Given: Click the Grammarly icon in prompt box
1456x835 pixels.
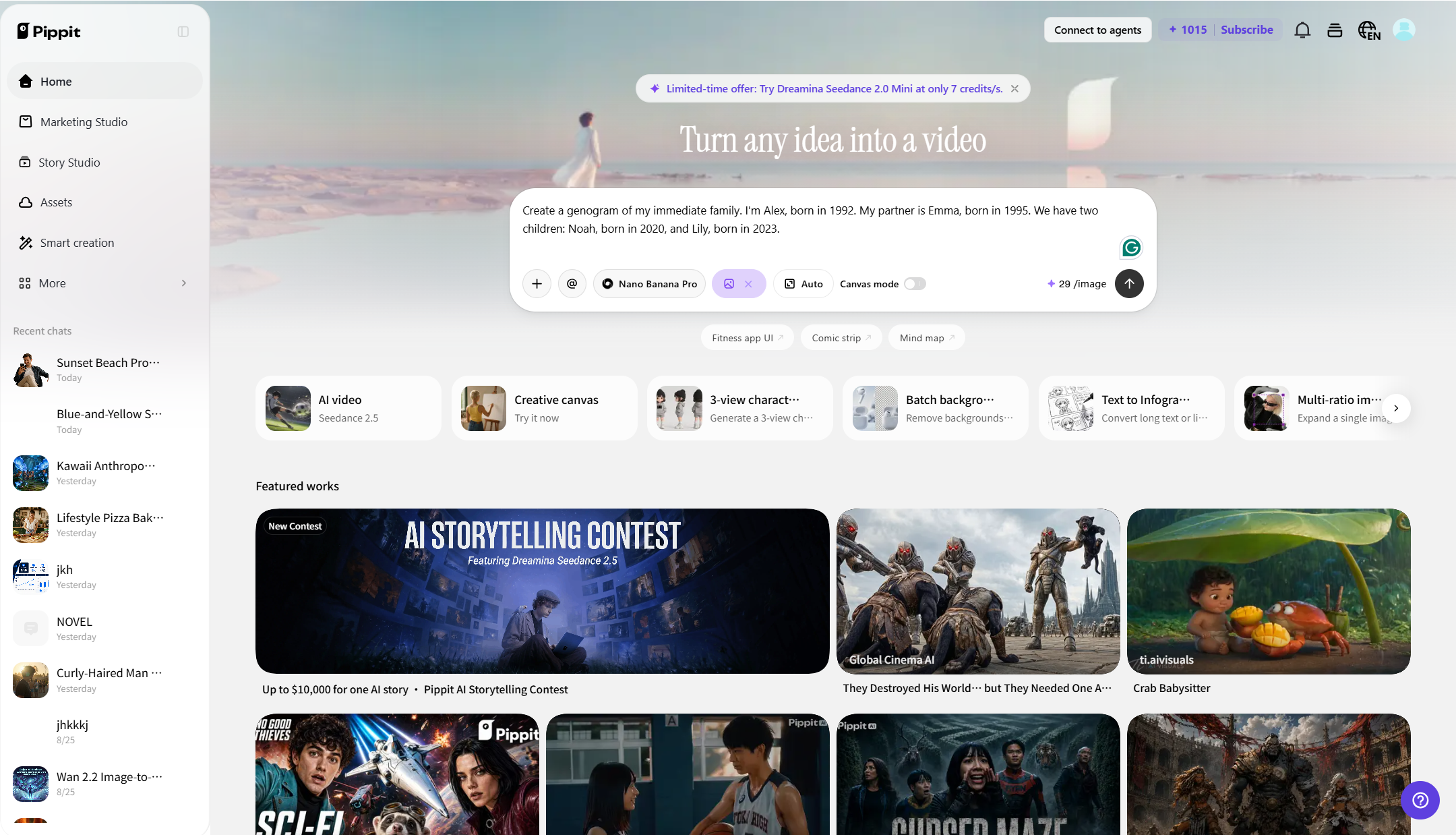Looking at the screenshot, I should coord(1131,248).
